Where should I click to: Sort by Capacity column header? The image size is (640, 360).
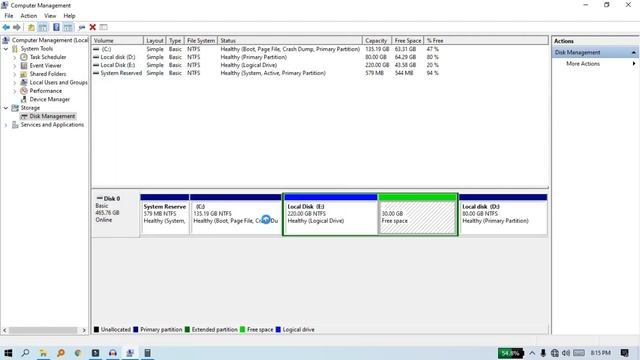point(376,40)
